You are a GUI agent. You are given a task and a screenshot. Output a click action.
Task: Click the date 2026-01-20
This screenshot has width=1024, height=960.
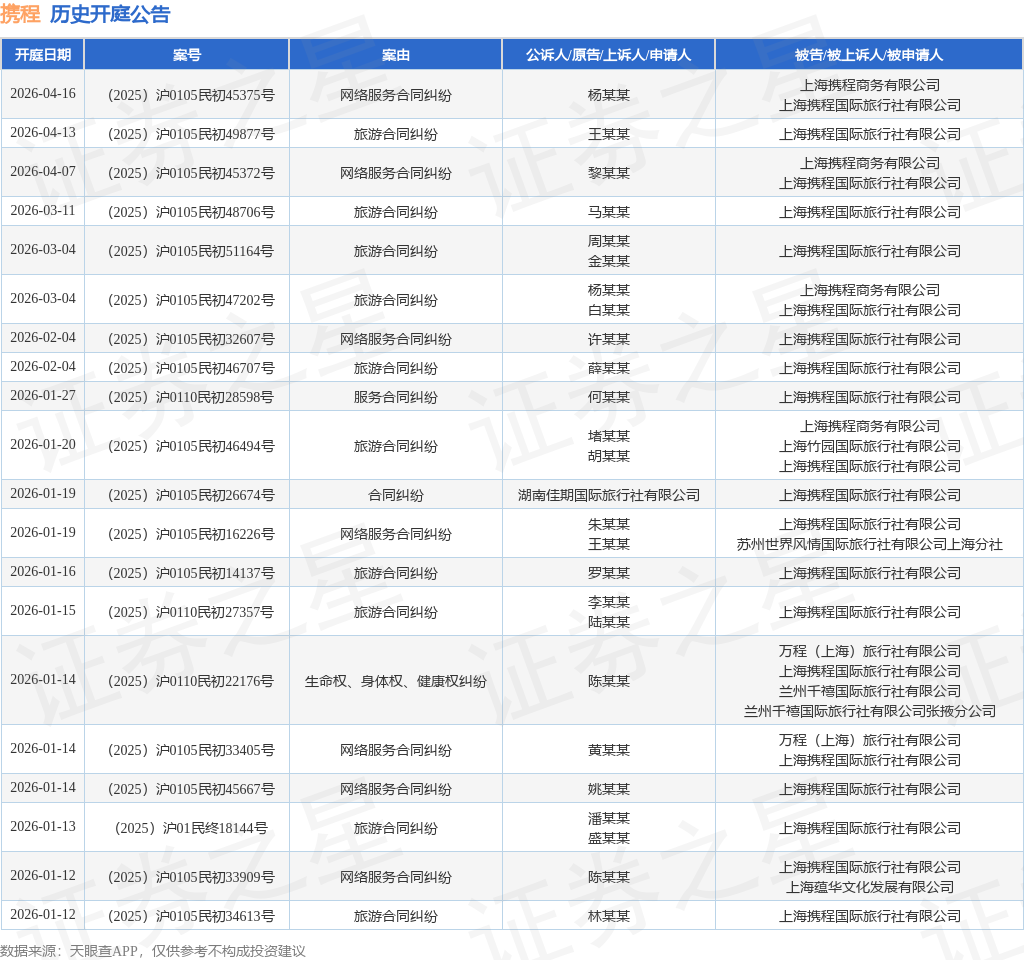[x=43, y=444]
